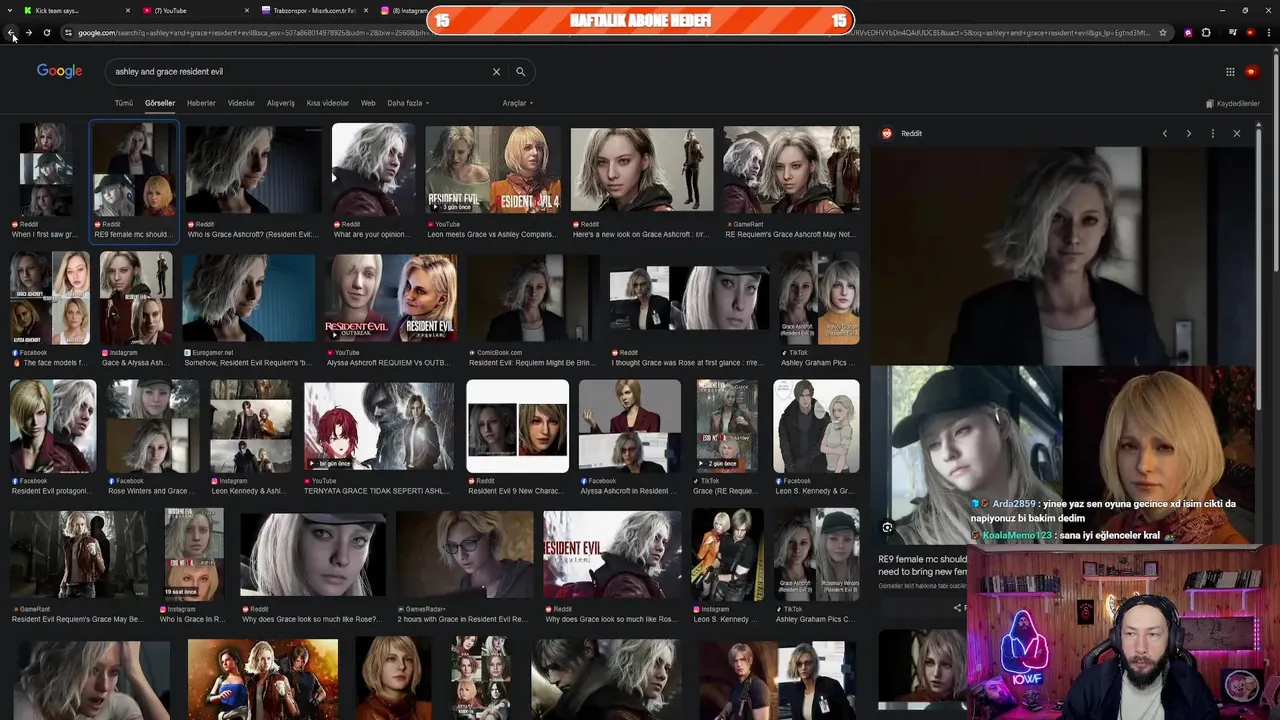Viewport: 1280px width, 720px height.
Task: Click the Google logo
Action: (x=59, y=71)
